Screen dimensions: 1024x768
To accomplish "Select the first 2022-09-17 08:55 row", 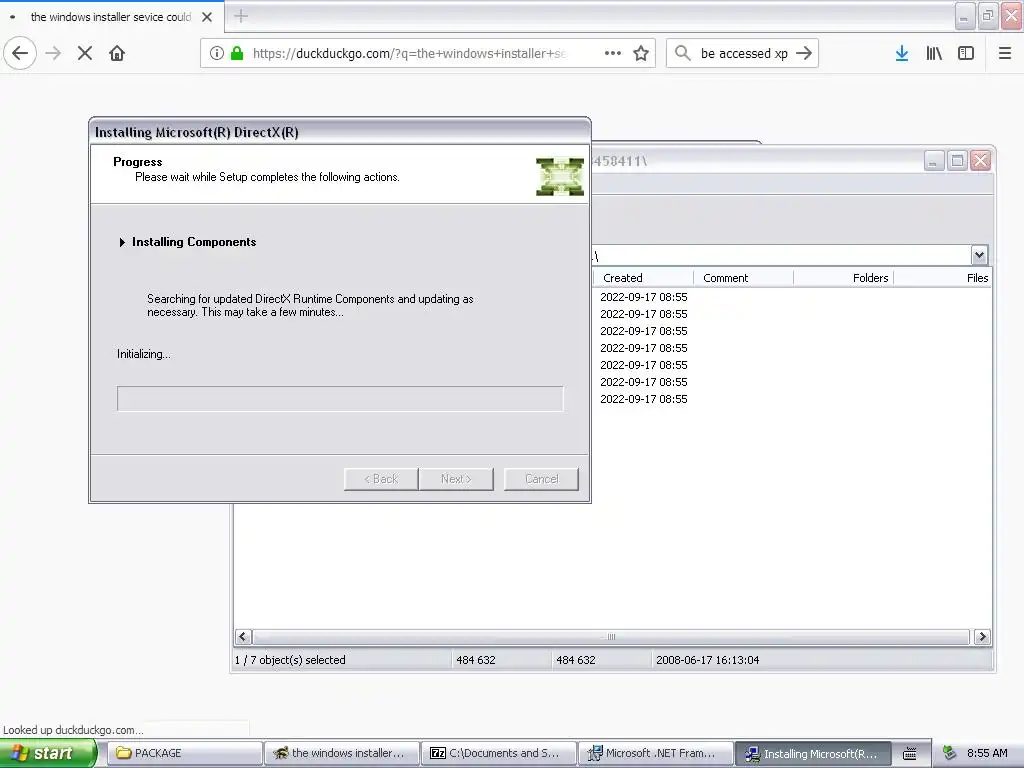I will 643,297.
